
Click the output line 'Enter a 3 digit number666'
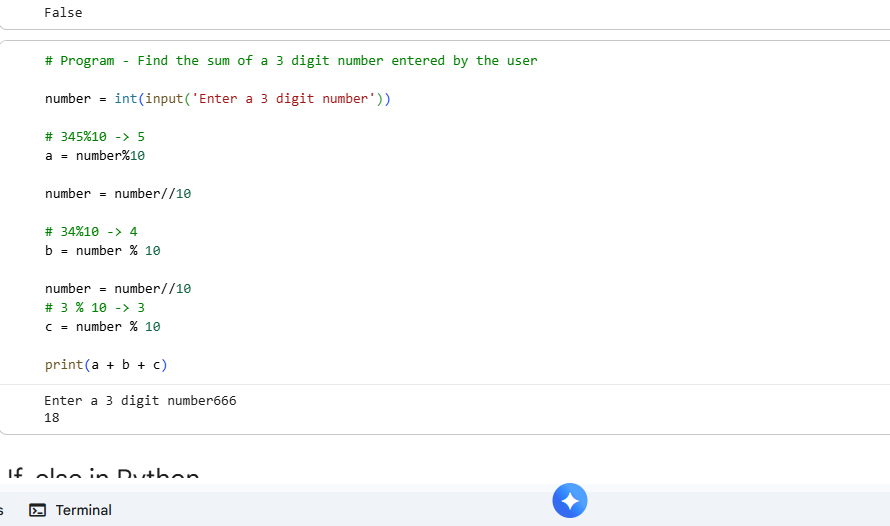pyautogui.click(x=140, y=401)
